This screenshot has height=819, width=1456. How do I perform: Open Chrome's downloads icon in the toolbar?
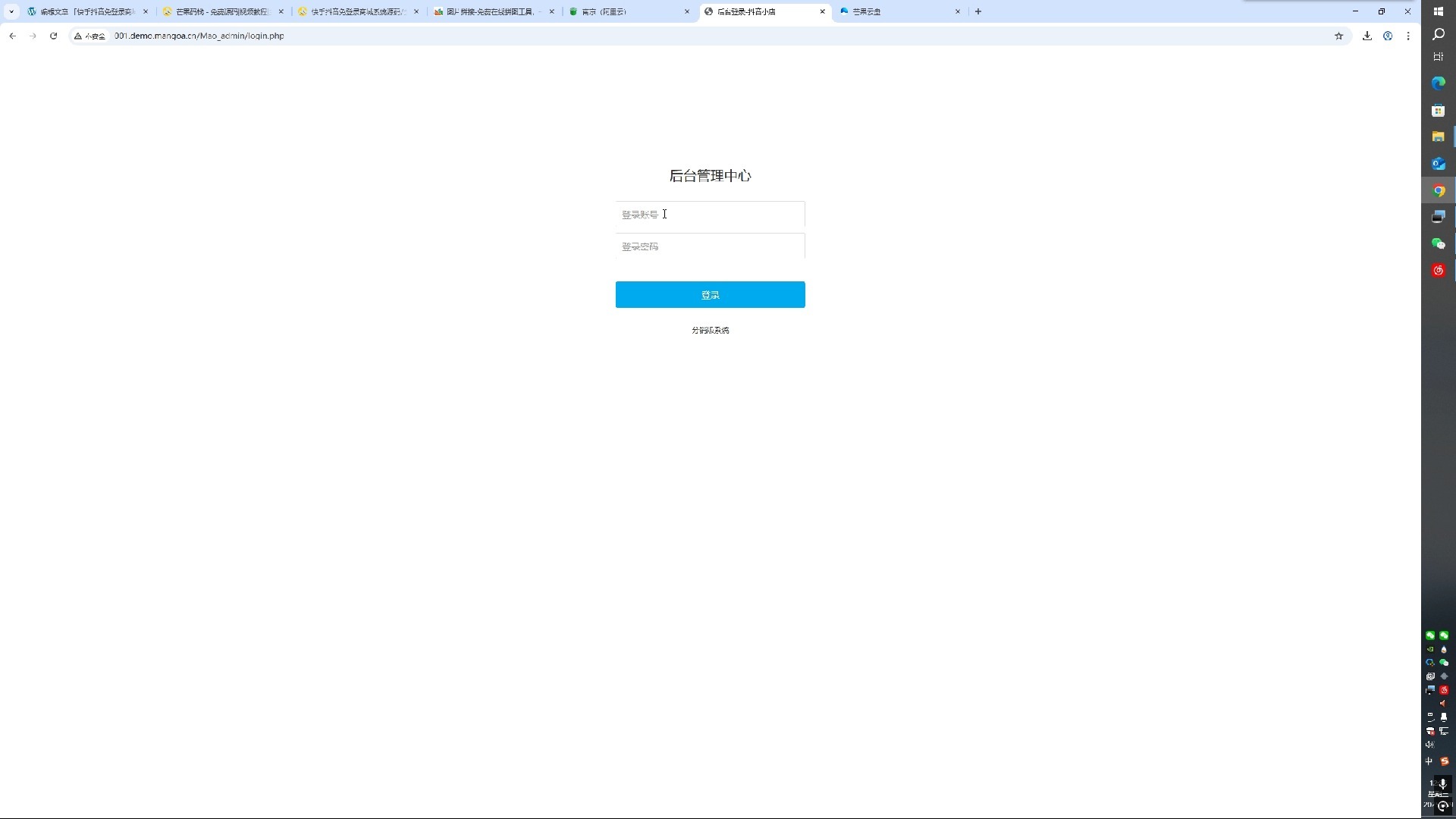pyautogui.click(x=1367, y=36)
